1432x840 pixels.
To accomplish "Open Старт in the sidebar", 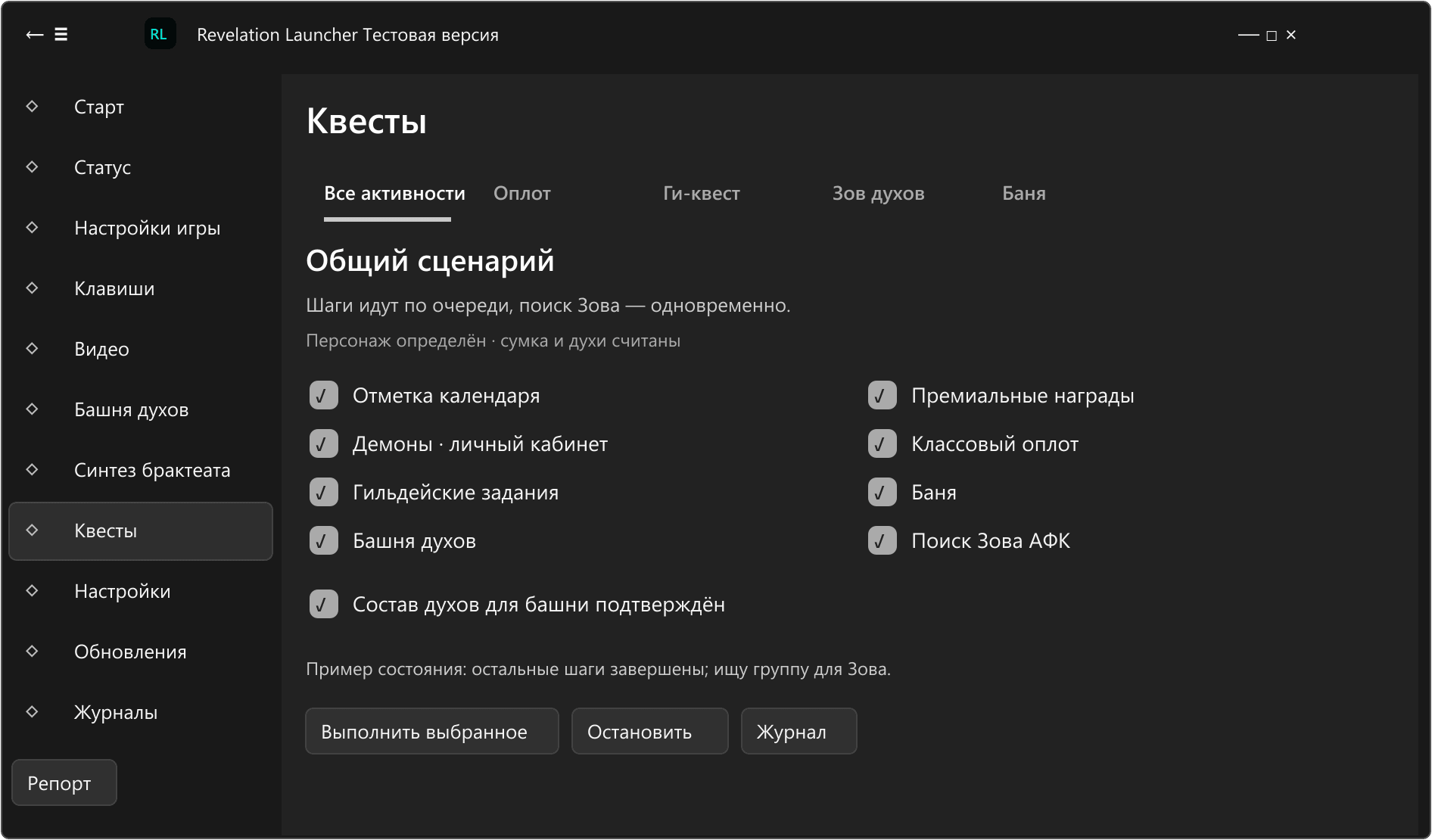I will 141,107.
